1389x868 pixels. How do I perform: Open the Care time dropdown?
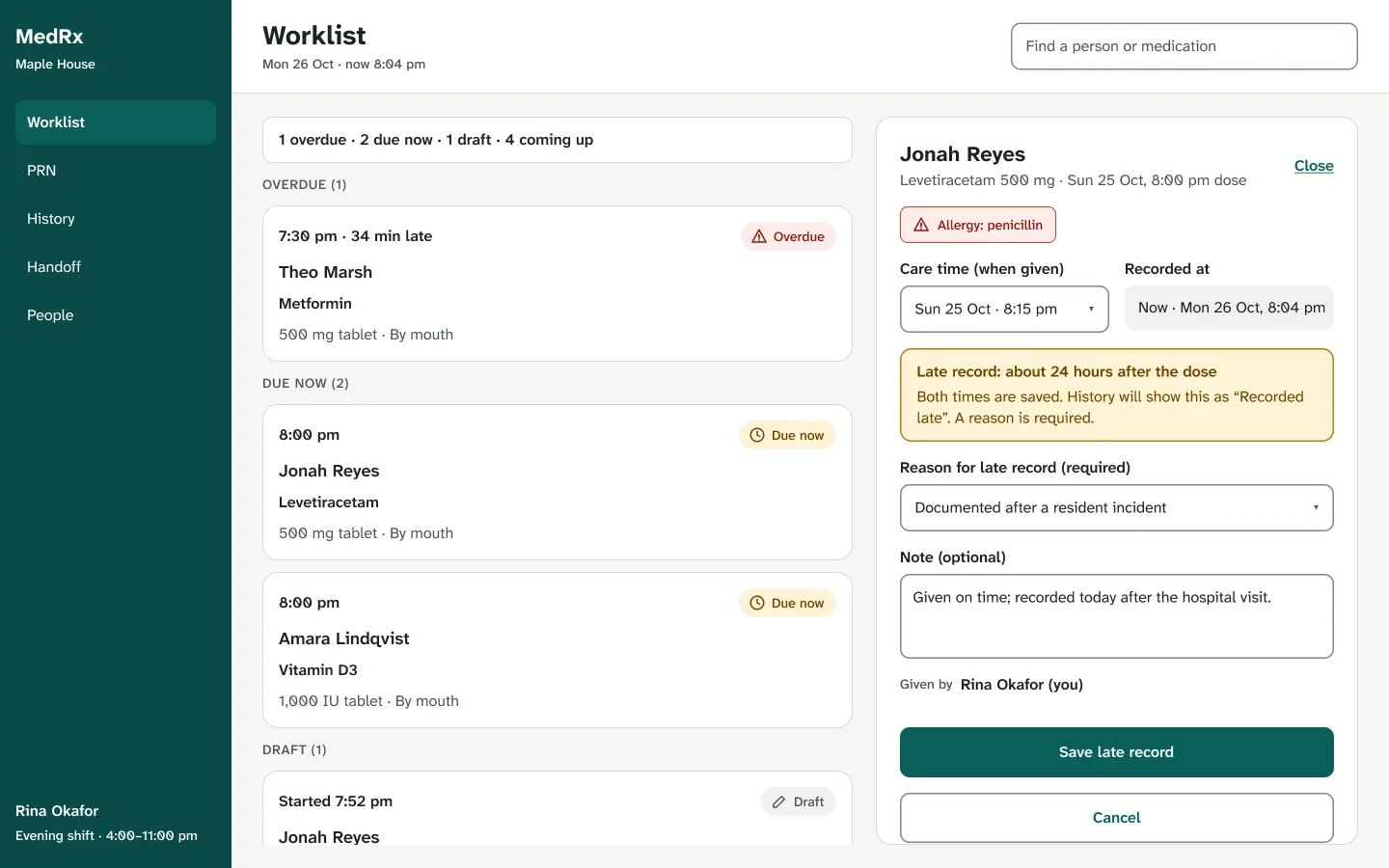click(x=1004, y=309)
